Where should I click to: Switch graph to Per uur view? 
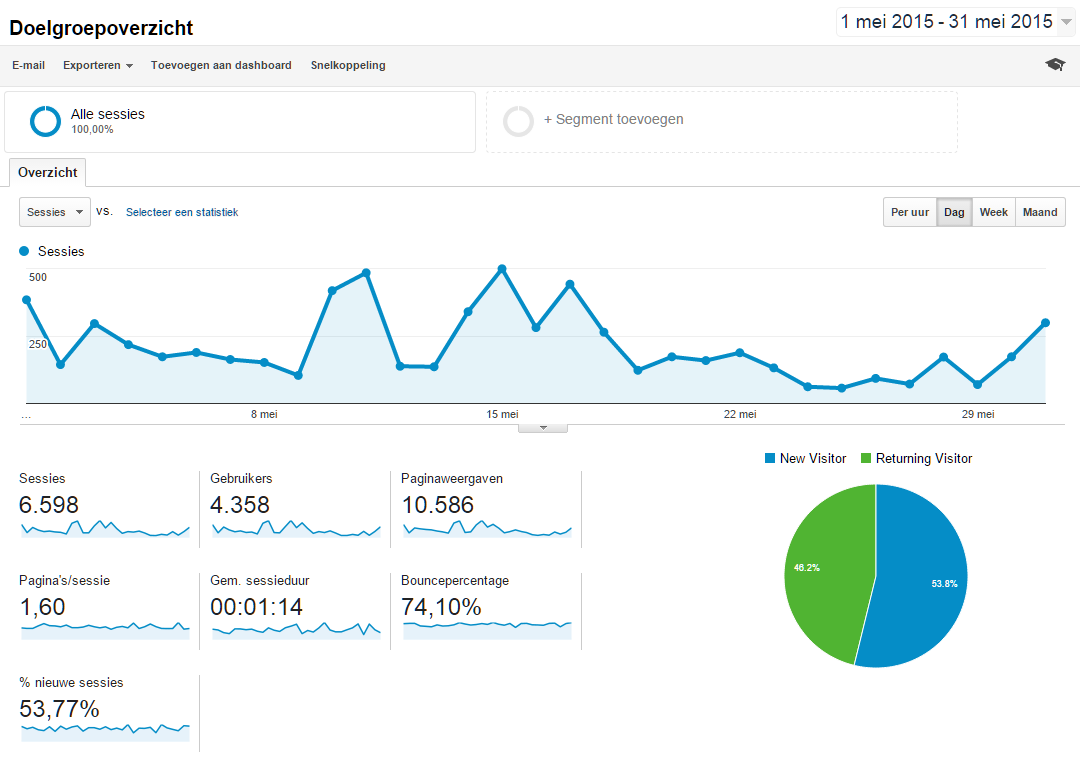909,212
